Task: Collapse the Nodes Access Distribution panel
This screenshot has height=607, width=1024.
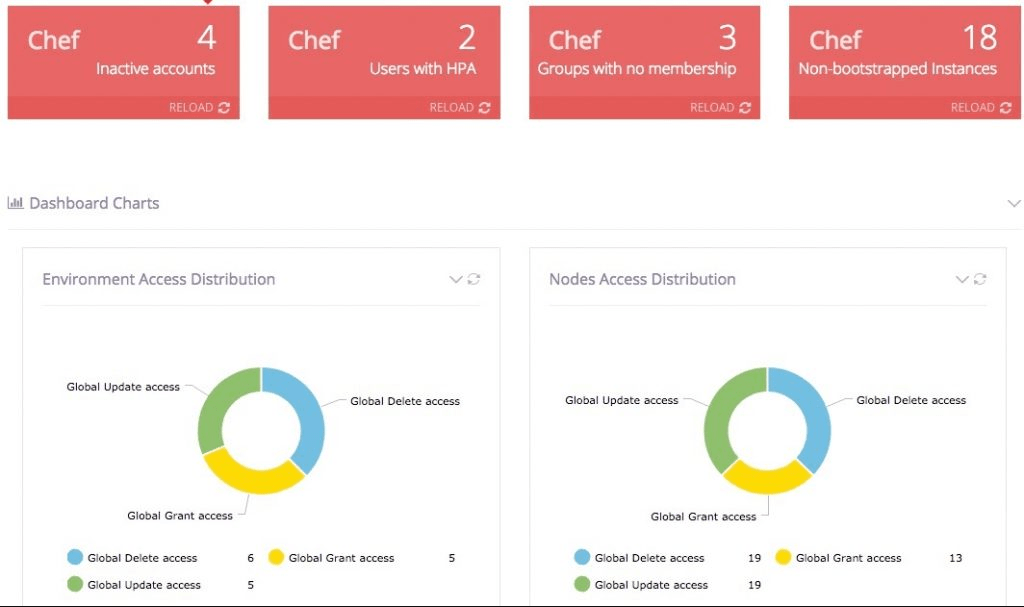Action: pos(962,280)
